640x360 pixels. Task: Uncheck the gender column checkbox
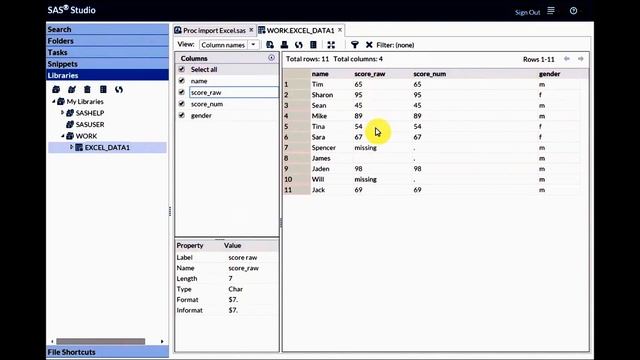182,115
